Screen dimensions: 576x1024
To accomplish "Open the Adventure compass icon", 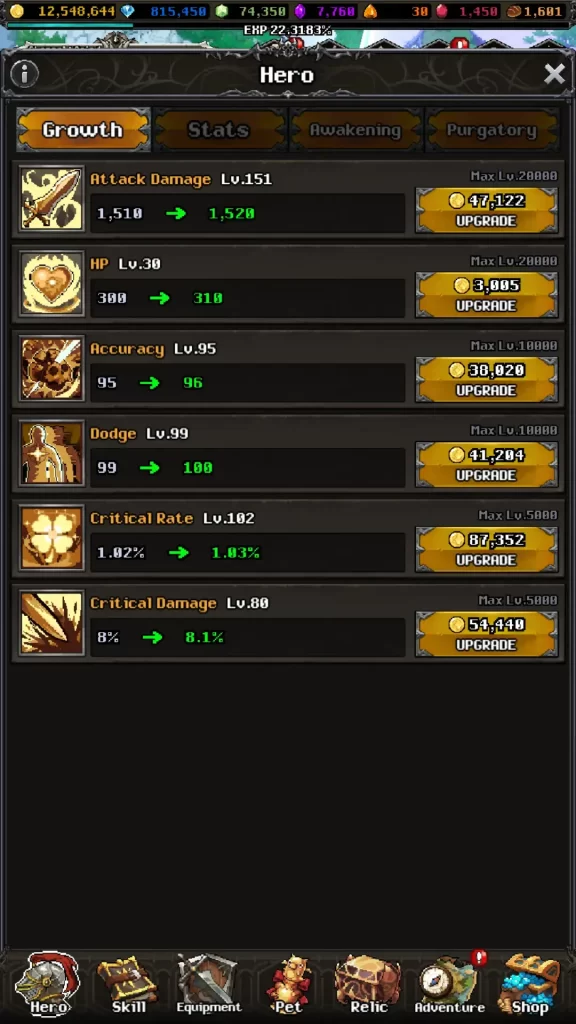I will (x=449, y=984).
